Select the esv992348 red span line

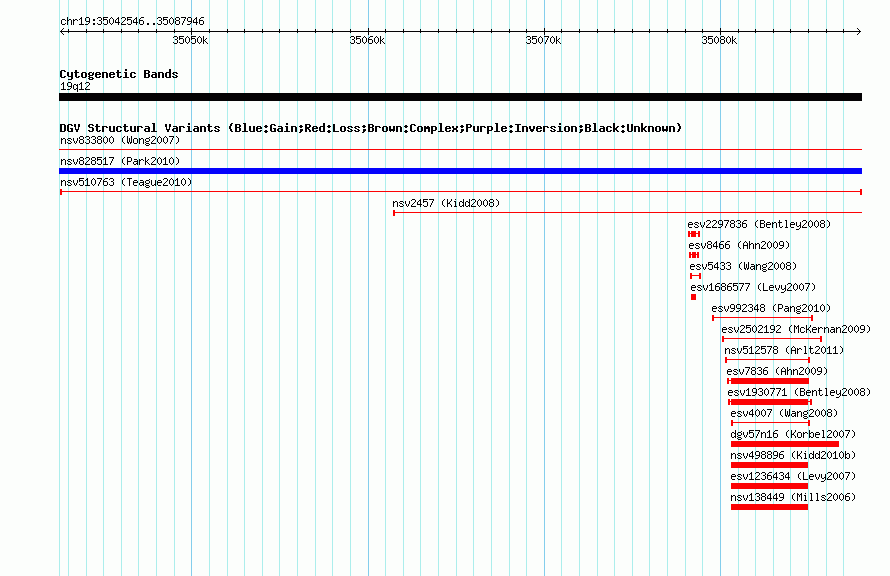point(762,318)
